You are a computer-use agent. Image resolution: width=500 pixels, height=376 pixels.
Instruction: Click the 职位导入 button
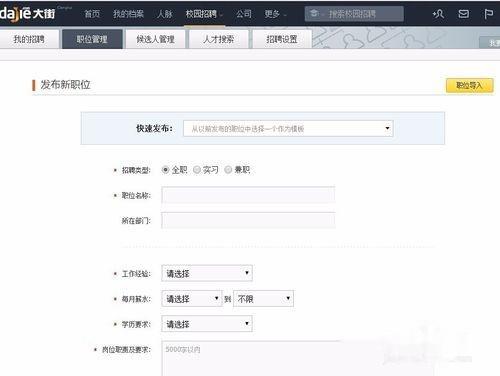(x=469, y=86)
